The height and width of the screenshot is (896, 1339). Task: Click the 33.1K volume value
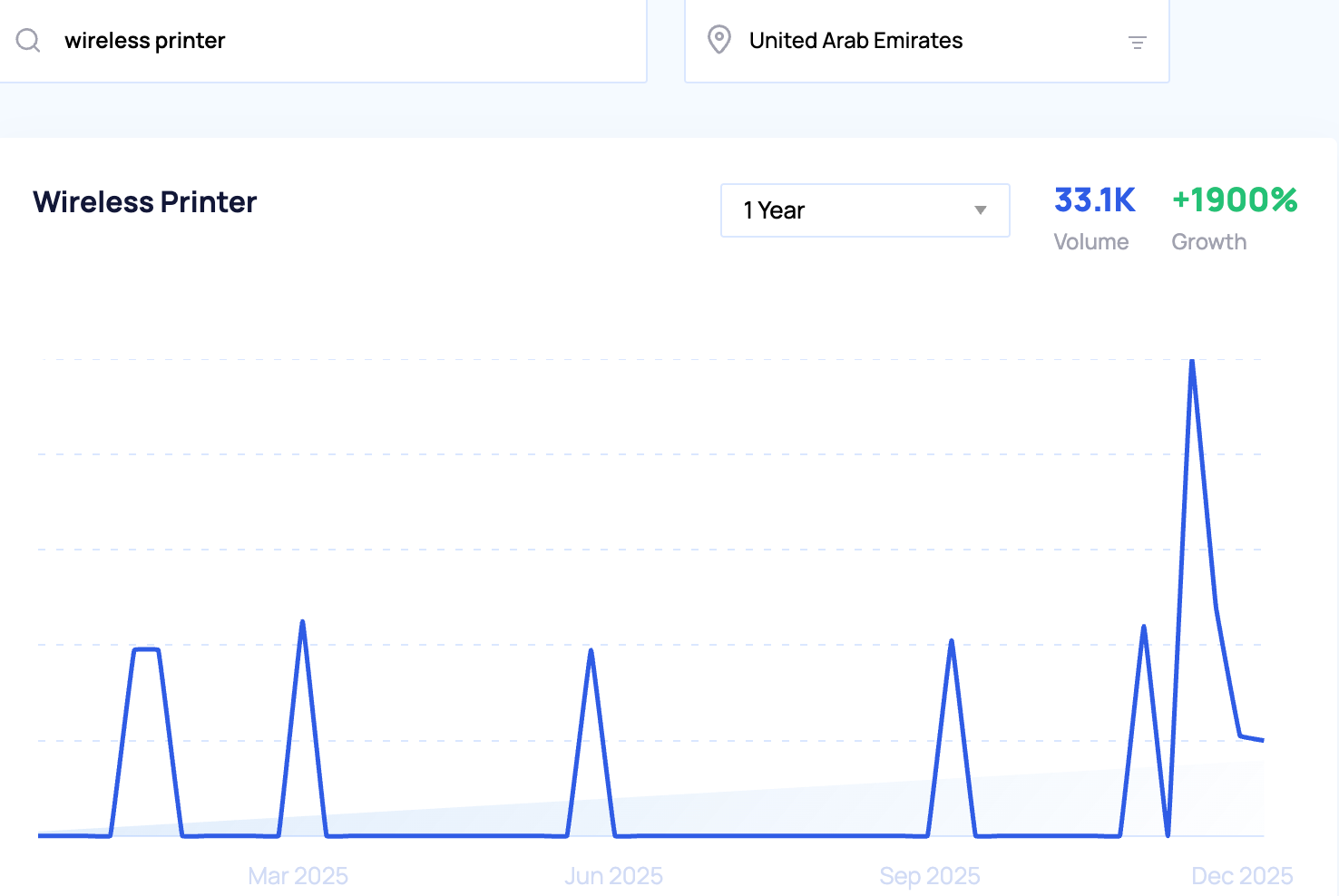coord(1094,200)
